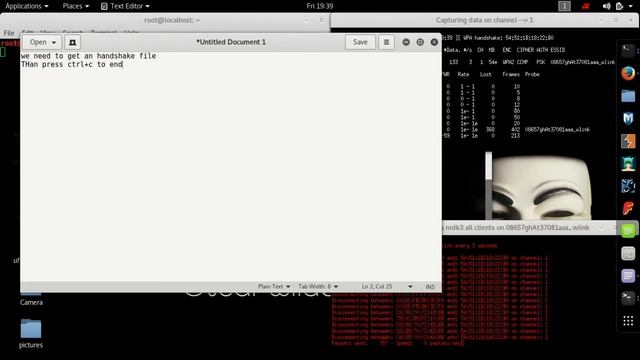
Task: Click the clock showing Fri 19:39
Action: coord(320,6)
